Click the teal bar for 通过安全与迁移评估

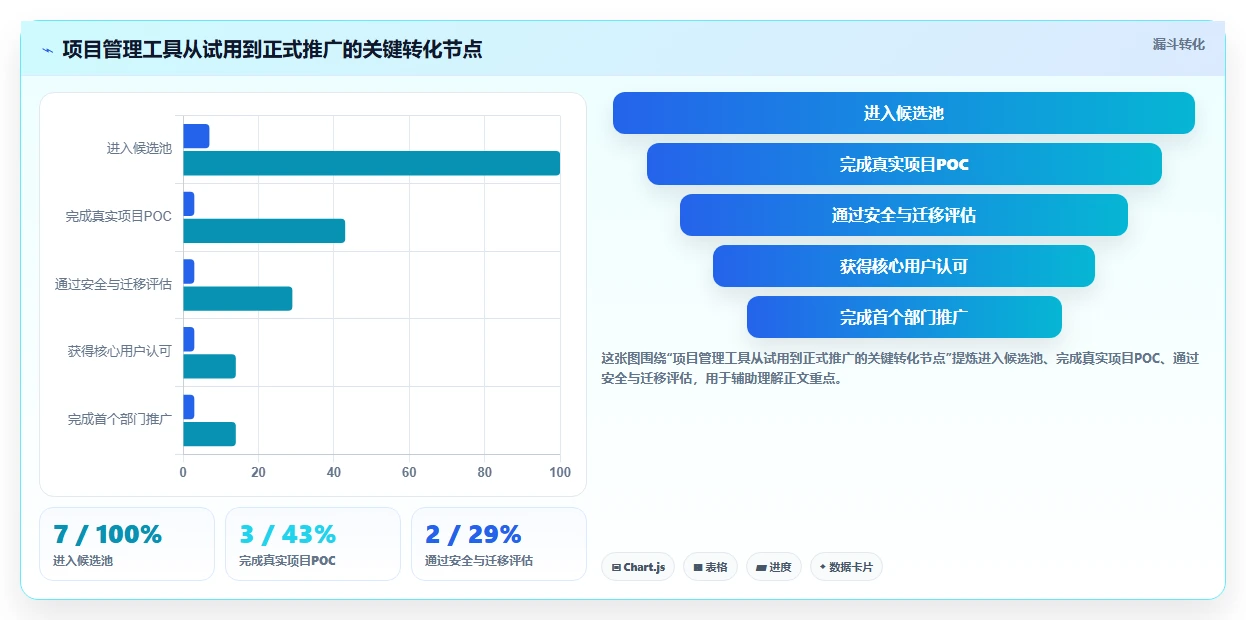238,298
